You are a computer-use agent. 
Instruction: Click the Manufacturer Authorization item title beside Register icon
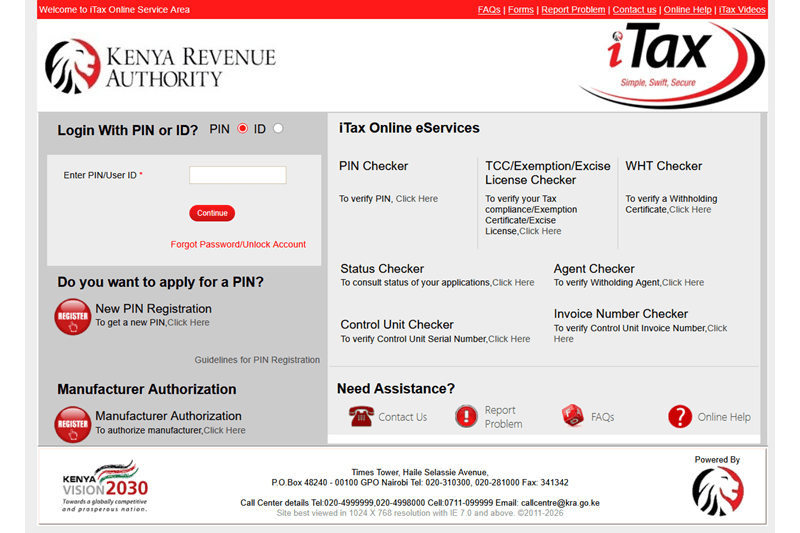click(168, 416)
